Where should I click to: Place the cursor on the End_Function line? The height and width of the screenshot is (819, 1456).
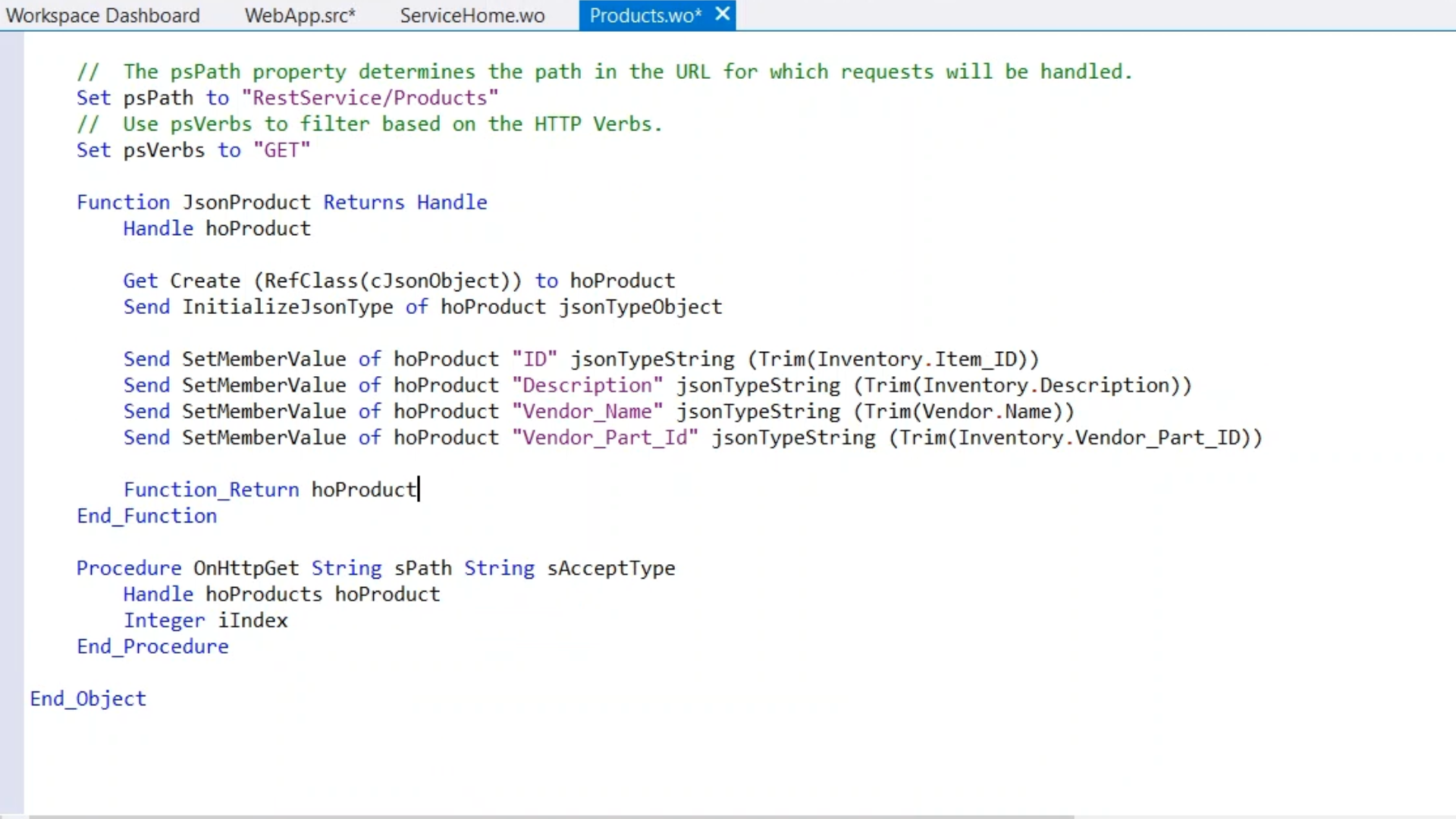pyautogui.click(x=146, y=516)
